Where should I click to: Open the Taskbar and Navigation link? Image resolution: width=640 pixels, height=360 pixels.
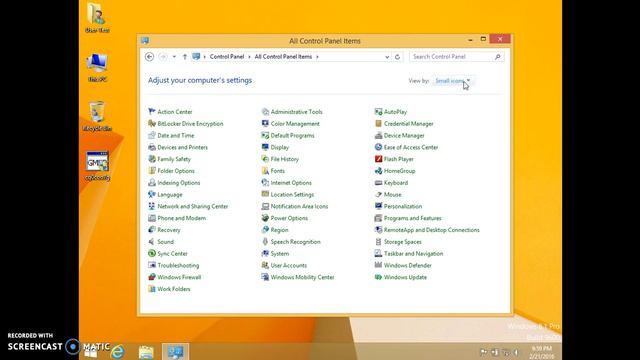(x=413, y=253)
